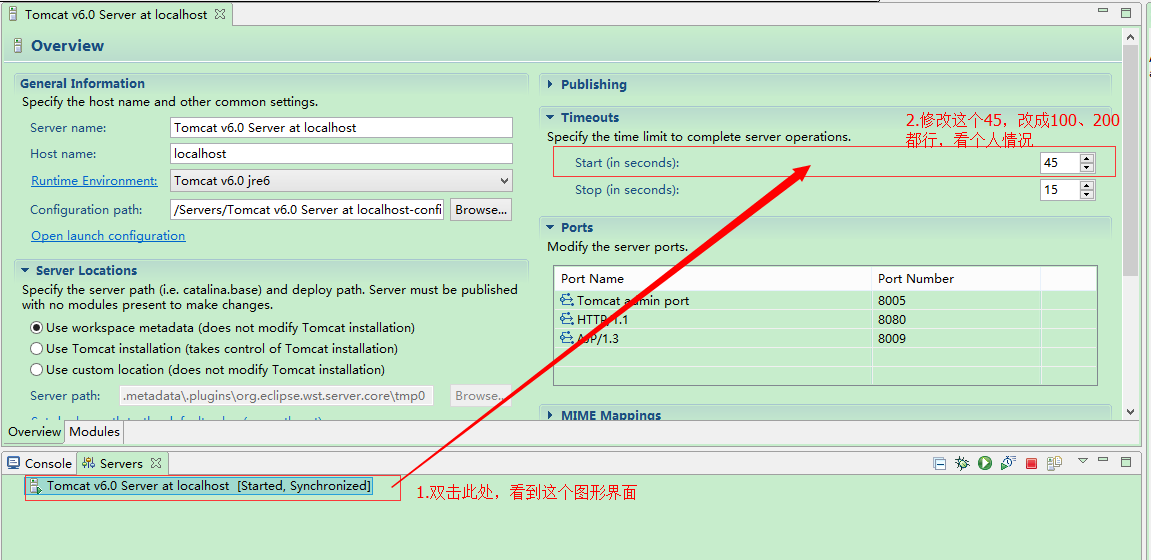Click the HTTP/1.1 port row icon

[x=567, y=319]
